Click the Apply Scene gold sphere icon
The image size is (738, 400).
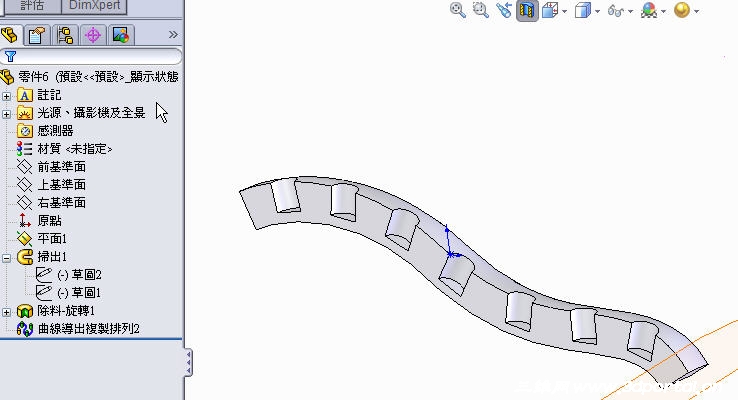pyautogui.click(x=682, y=10)
